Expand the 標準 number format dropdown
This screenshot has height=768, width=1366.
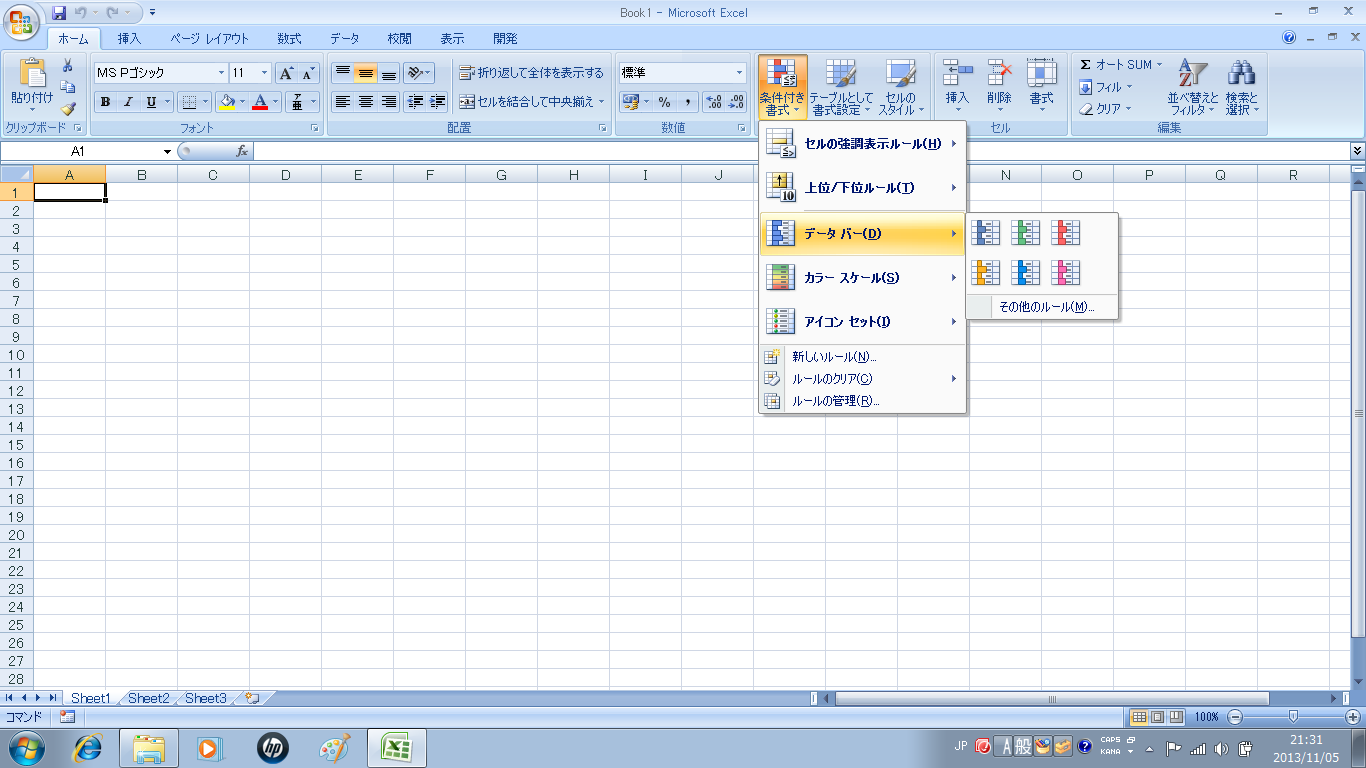[740, 73]
